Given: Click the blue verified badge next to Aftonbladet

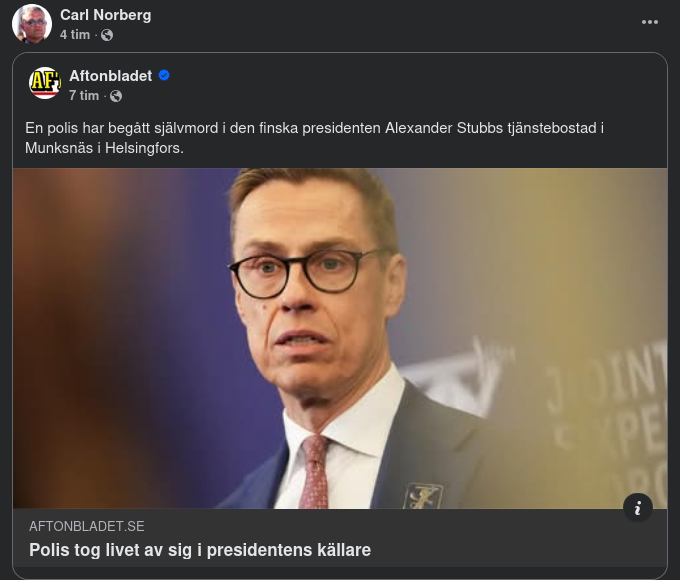Looking at the screenshot, I should click(164, 76).
